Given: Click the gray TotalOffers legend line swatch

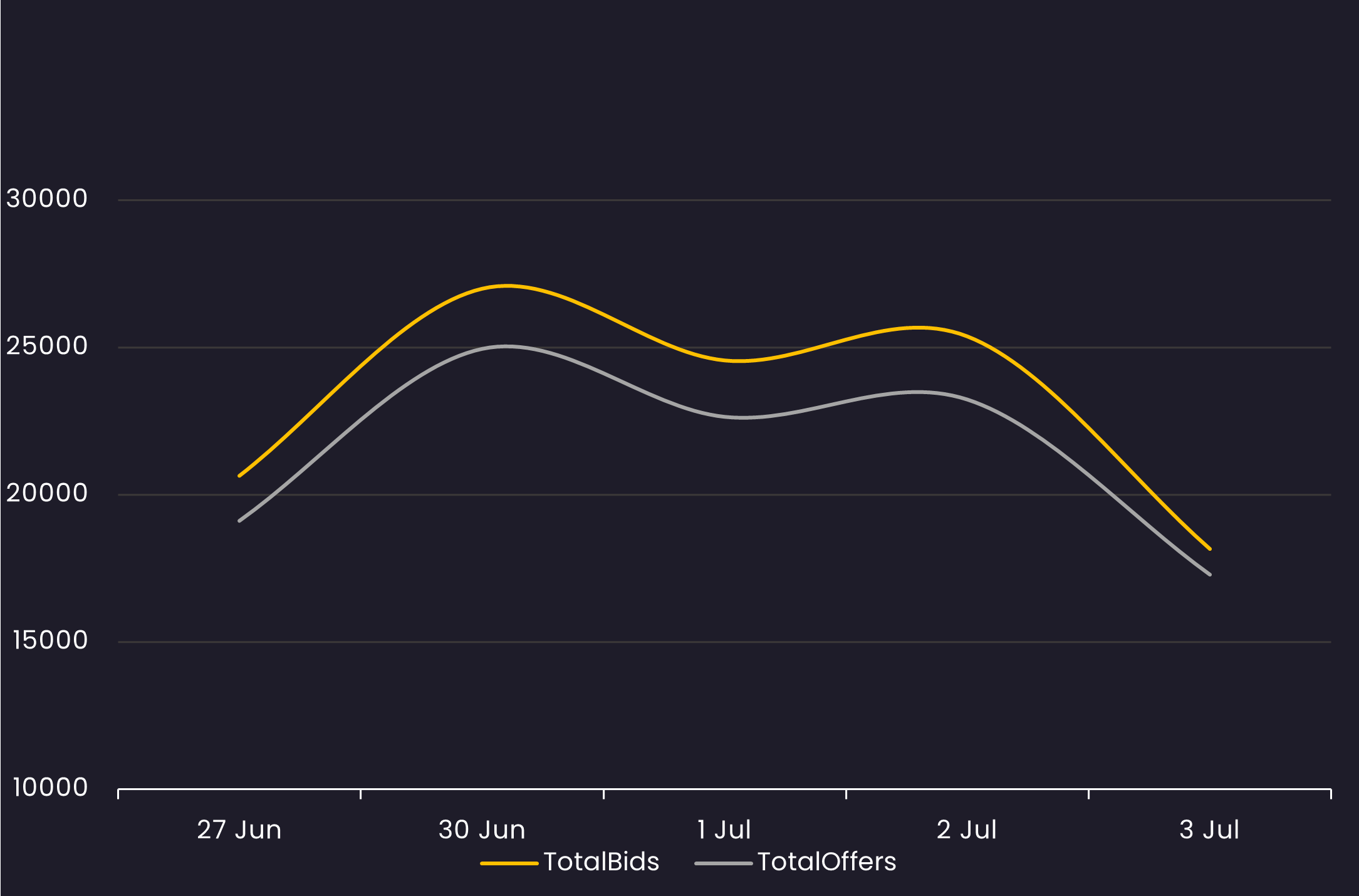Looking at the screenshot, I should [x=723, y=863].
